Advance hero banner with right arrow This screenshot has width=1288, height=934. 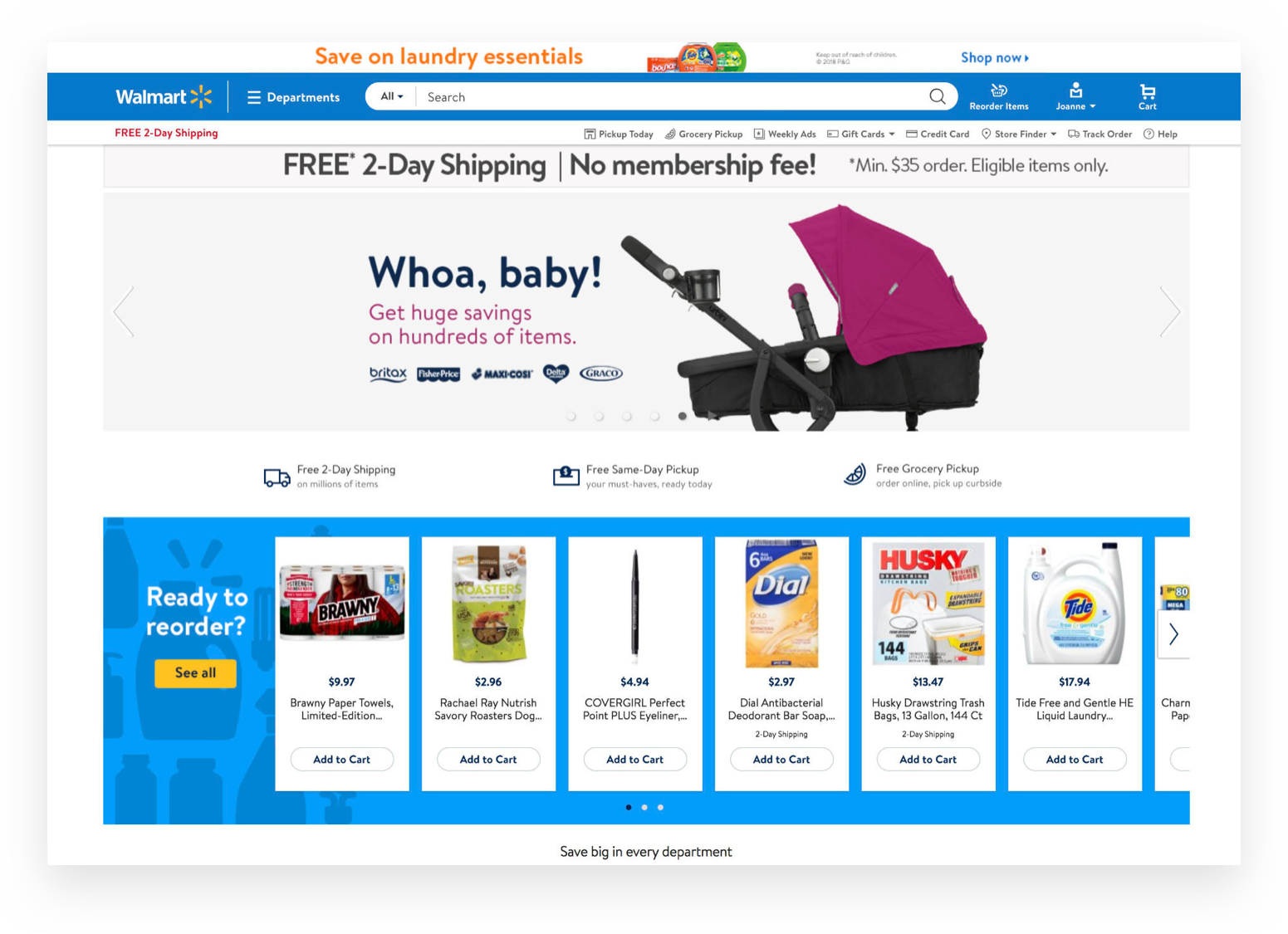[1170, 312]
